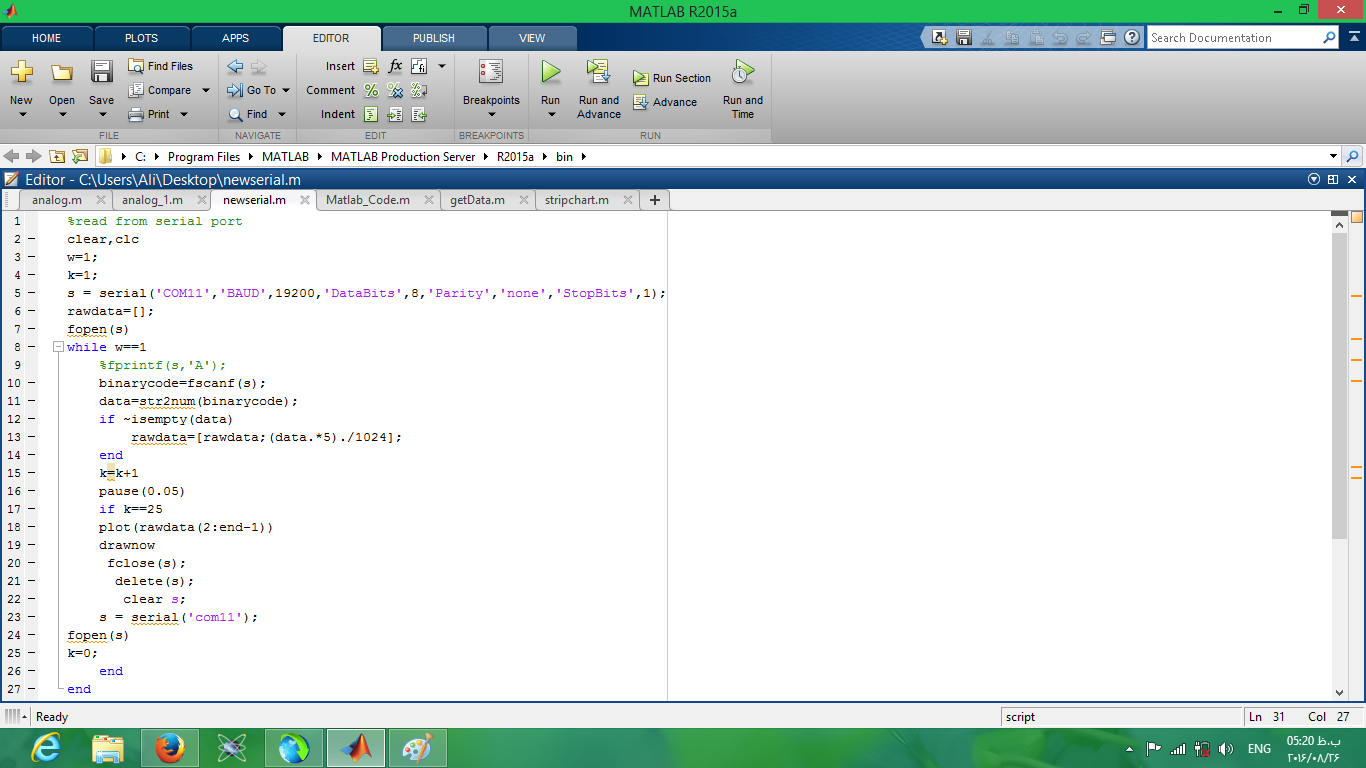
Task: Expand the Compare dropdown arrow
Action: tap(206, 90)
